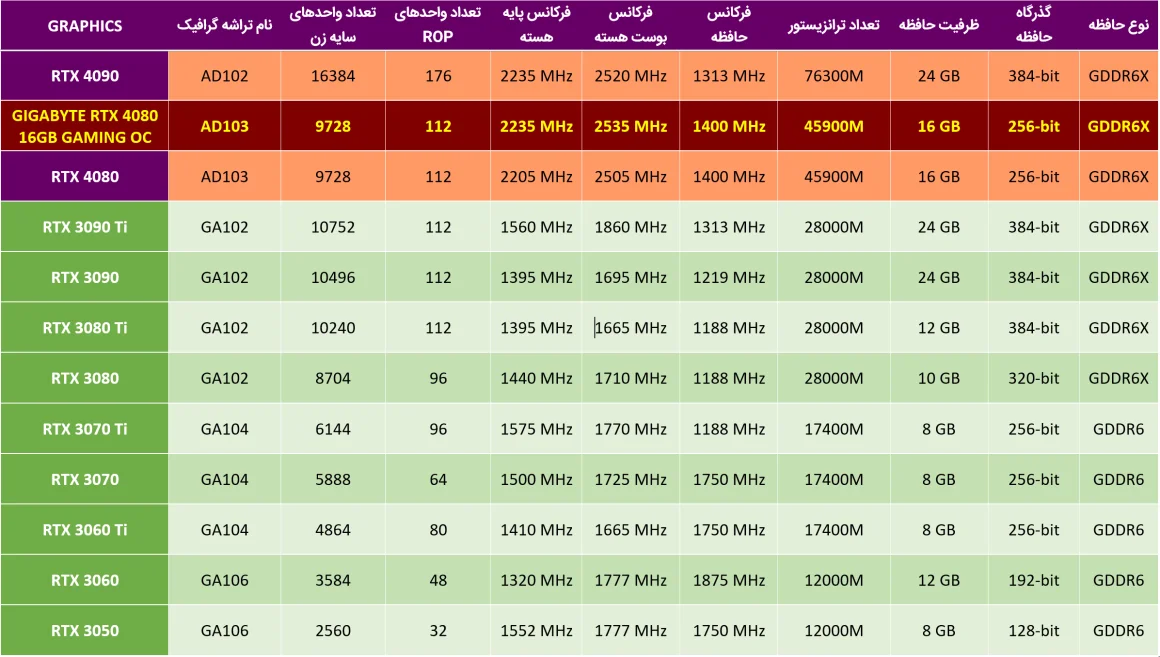Click the 2205 MHz base clock cell
This screenshot has width=1160, height=657.
[536, 176]
